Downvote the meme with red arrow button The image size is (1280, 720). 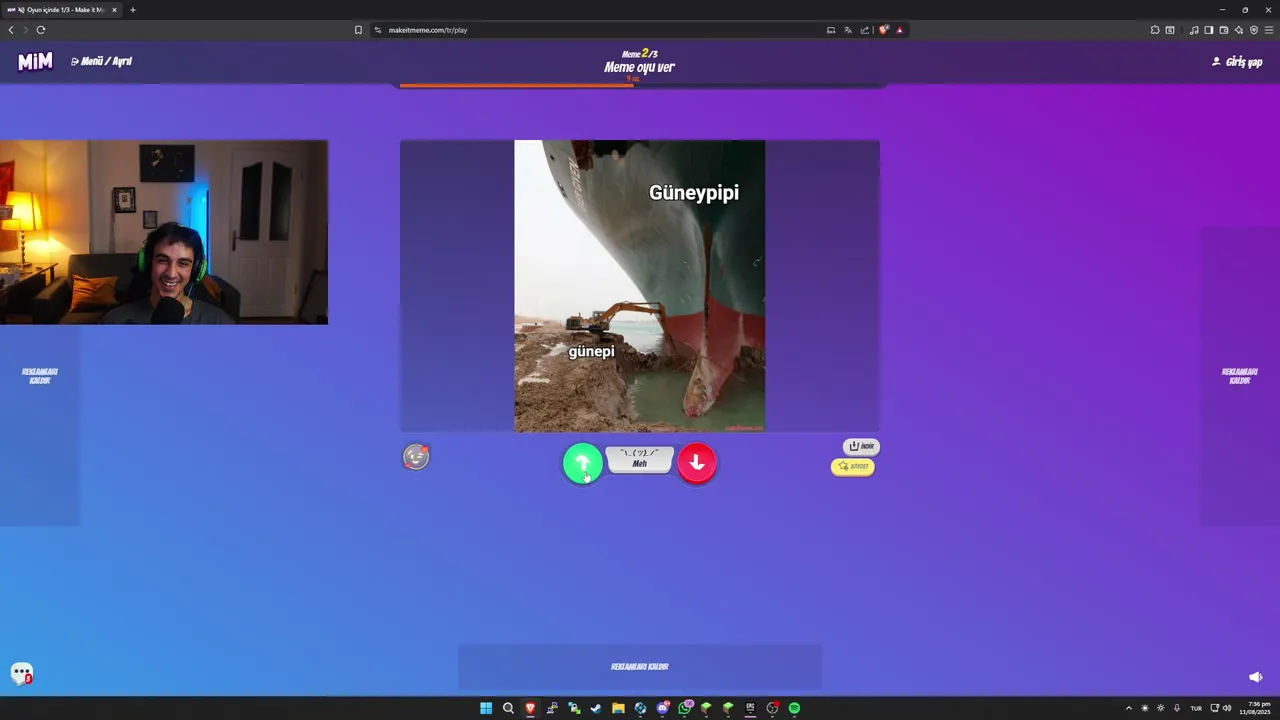(x=697, y=462)
